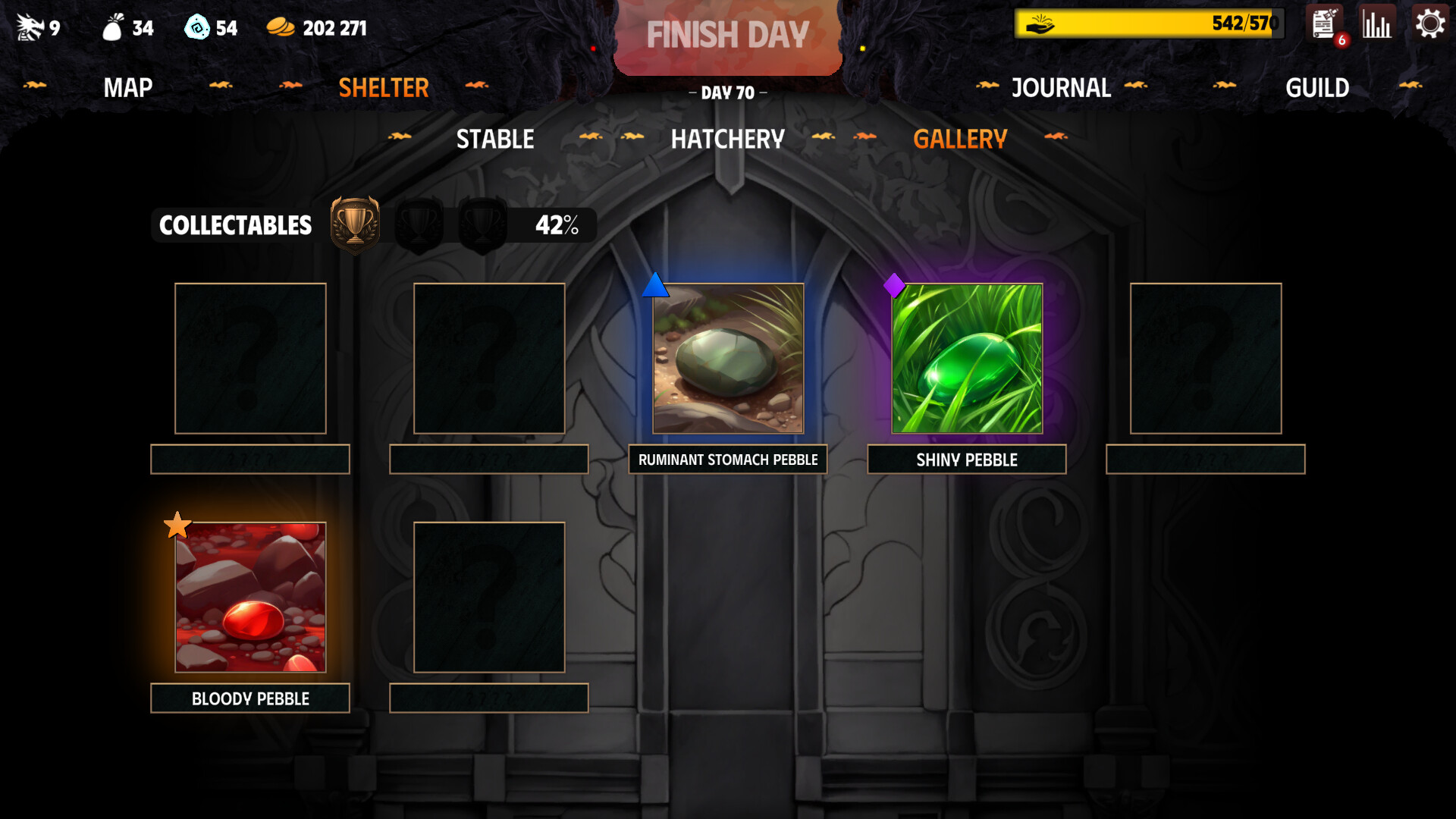This screenshot has height=819, width=1456.
Task: Open the statistics bar chart icon
Action: [1376, 23]
